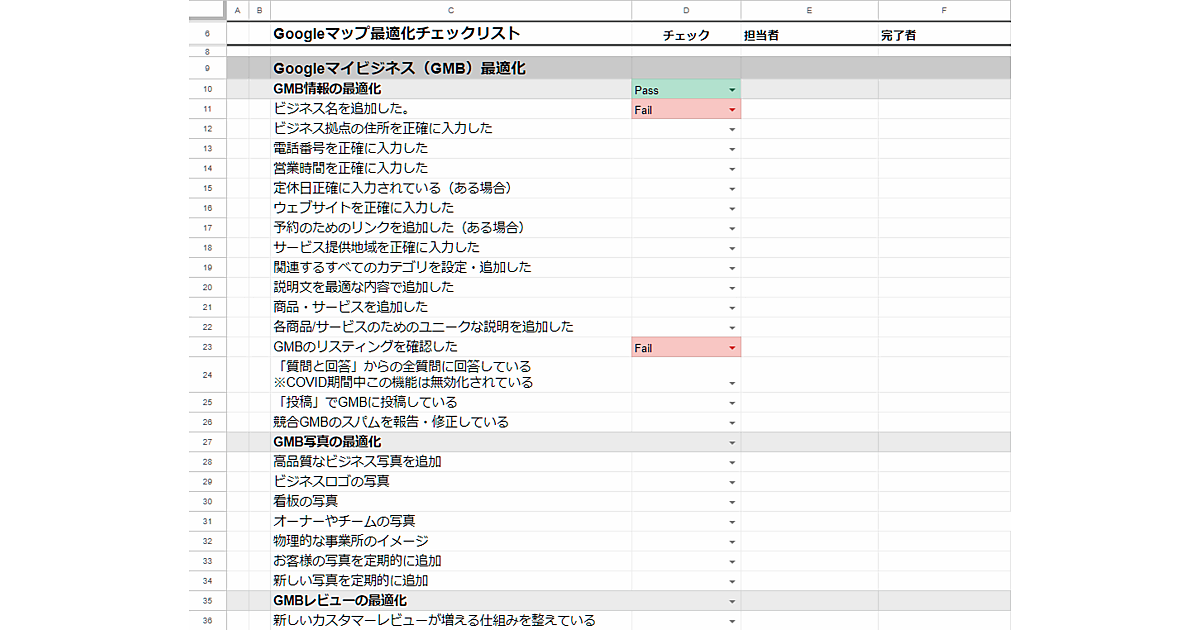The image size is (1200, 630).
Task: Click the チェック column heading cell
Action: click(686, 35)
